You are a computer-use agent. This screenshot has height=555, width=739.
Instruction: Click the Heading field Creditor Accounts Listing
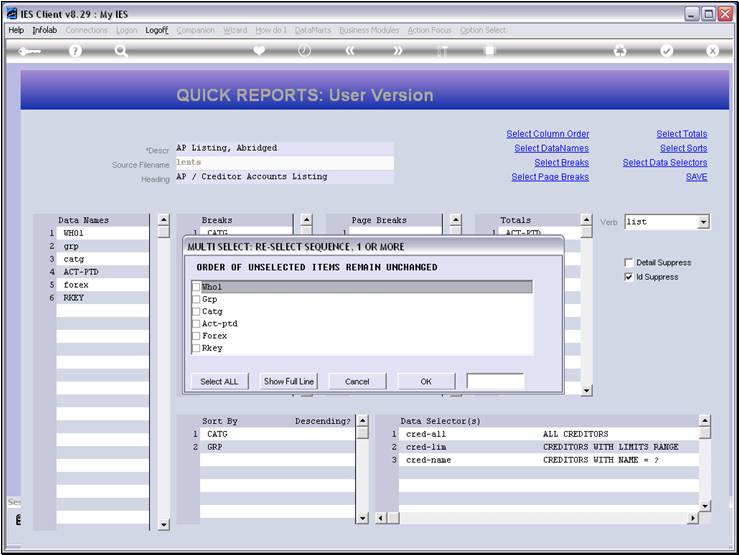284,177
